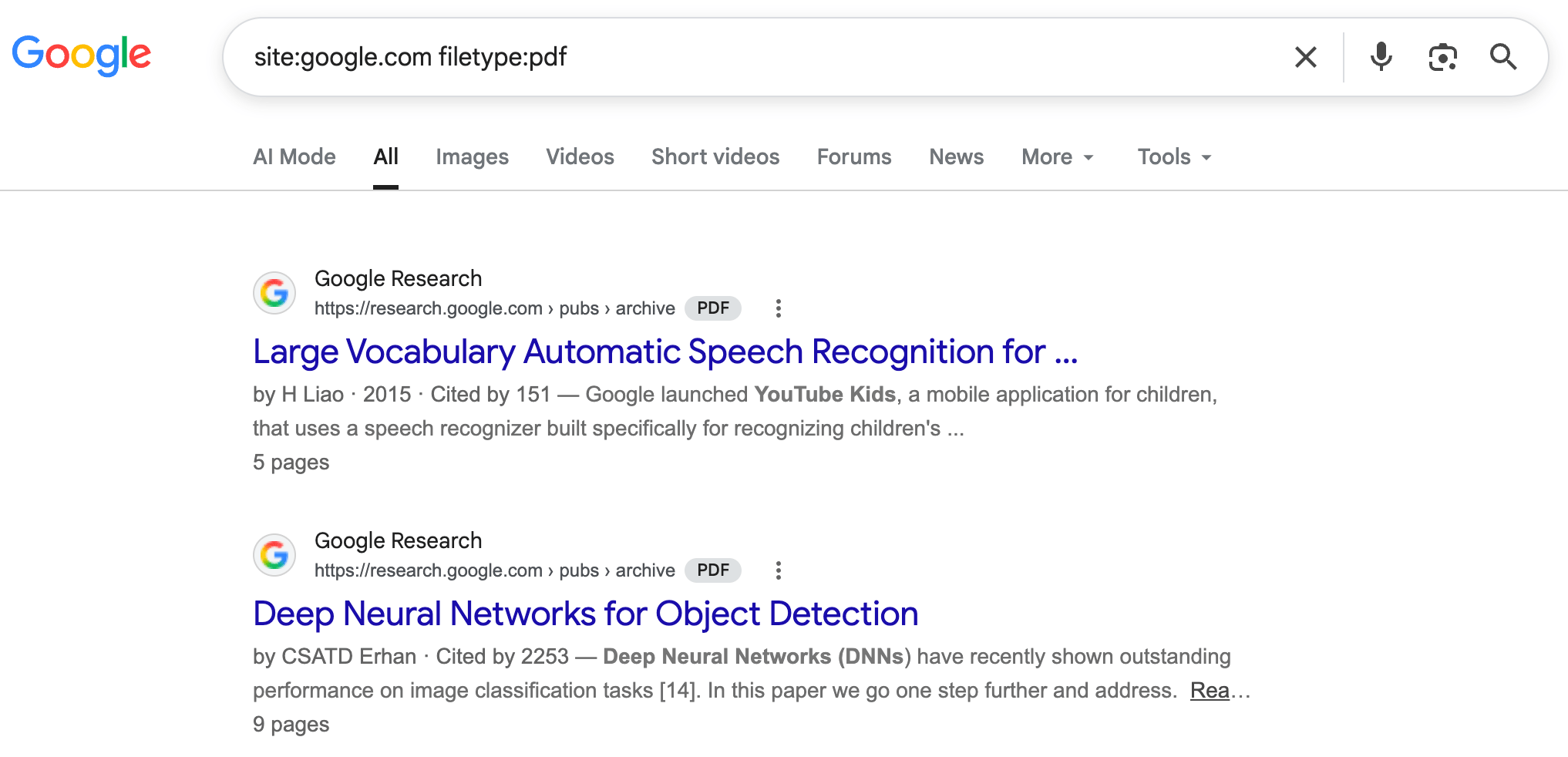Open News tab
This screenshot has height=757, width=1568.
click(x=956, y=156)
